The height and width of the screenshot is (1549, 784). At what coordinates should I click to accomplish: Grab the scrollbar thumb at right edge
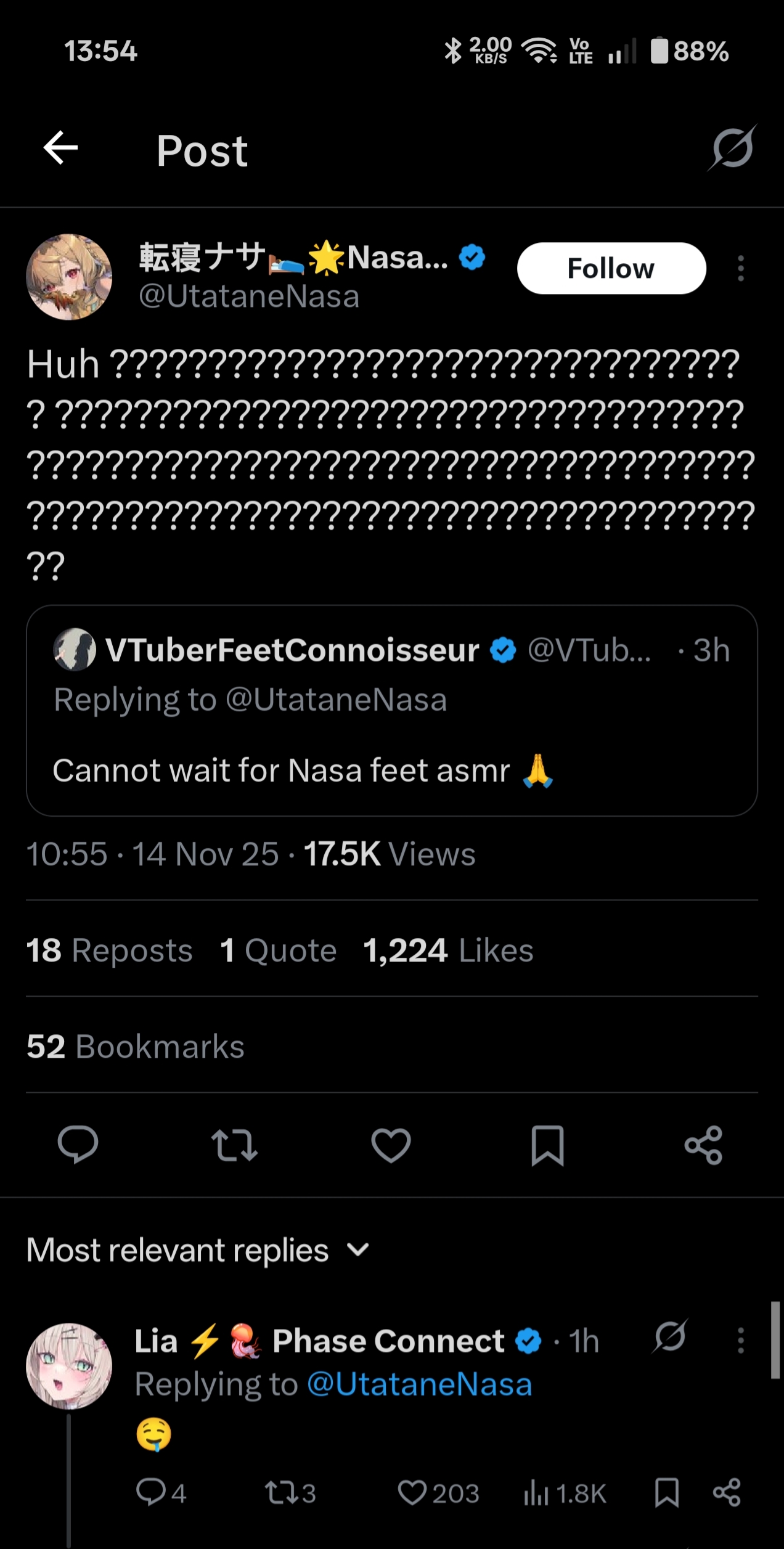pyautogui.click(x=775, y=1339)
